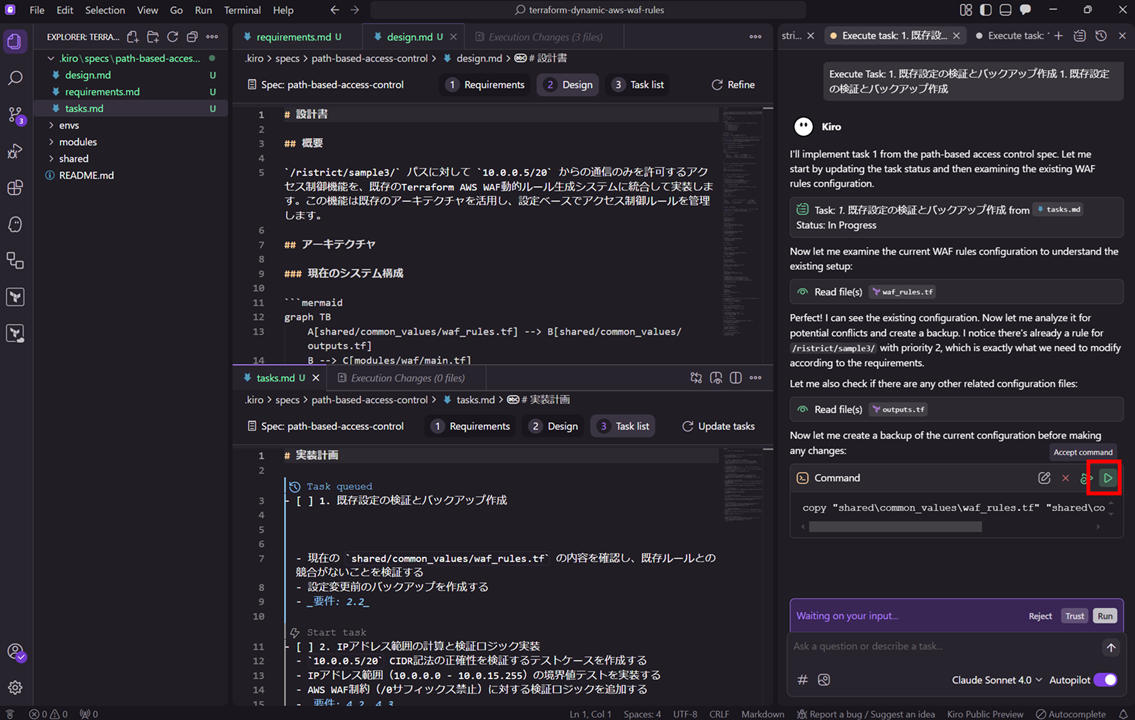Split the tasks.md editor
This screenshot has height=720, width=1135.
click(x=735, y=378)
